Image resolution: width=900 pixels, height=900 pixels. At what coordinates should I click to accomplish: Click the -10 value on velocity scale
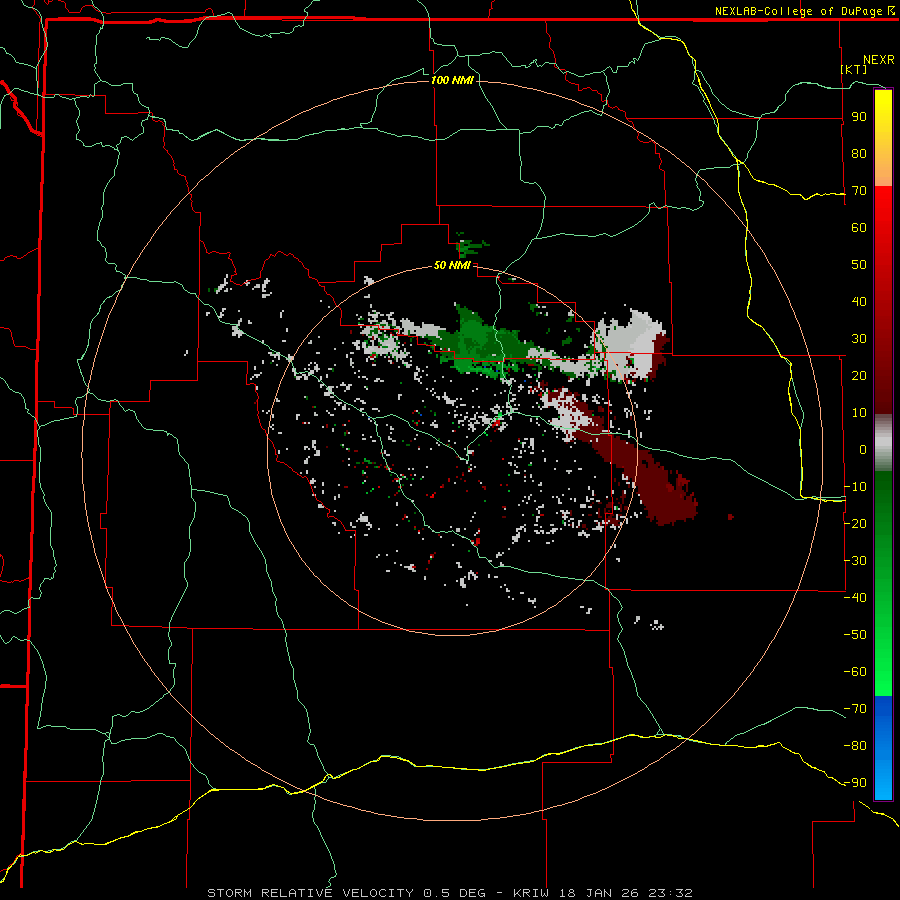pos(855,487)
